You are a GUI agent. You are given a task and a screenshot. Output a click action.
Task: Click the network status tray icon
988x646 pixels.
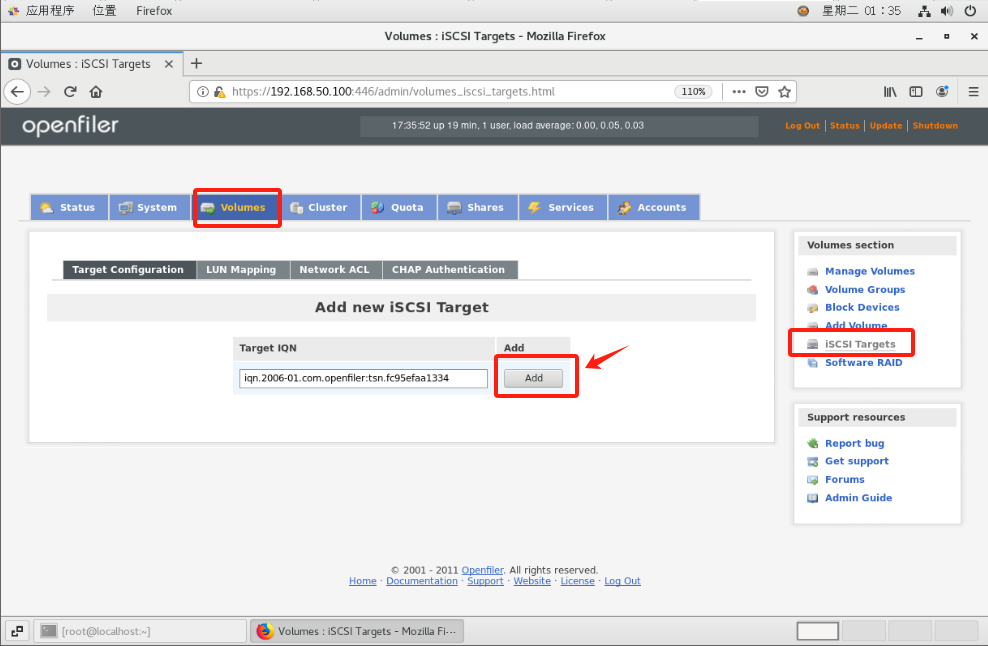click(x=924, y=11)
